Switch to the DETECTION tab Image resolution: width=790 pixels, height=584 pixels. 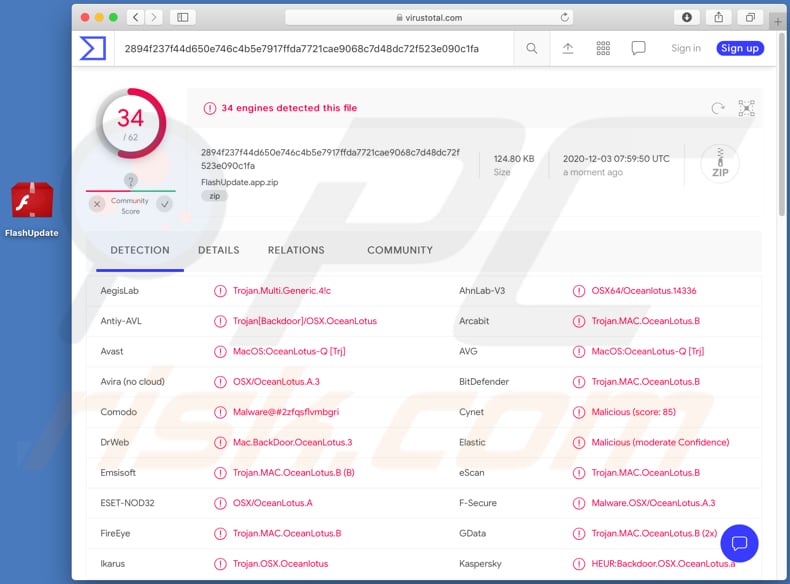pos(140,250)
